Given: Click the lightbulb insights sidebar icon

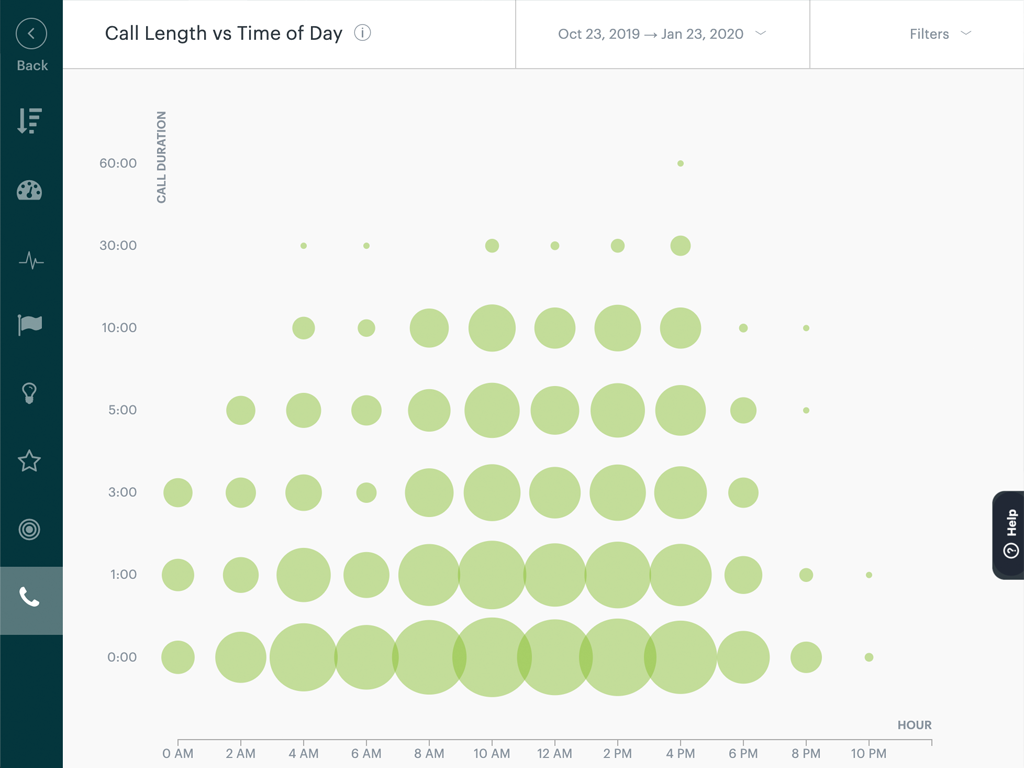Looking at the screenshot, I should [x=30, y=393].
